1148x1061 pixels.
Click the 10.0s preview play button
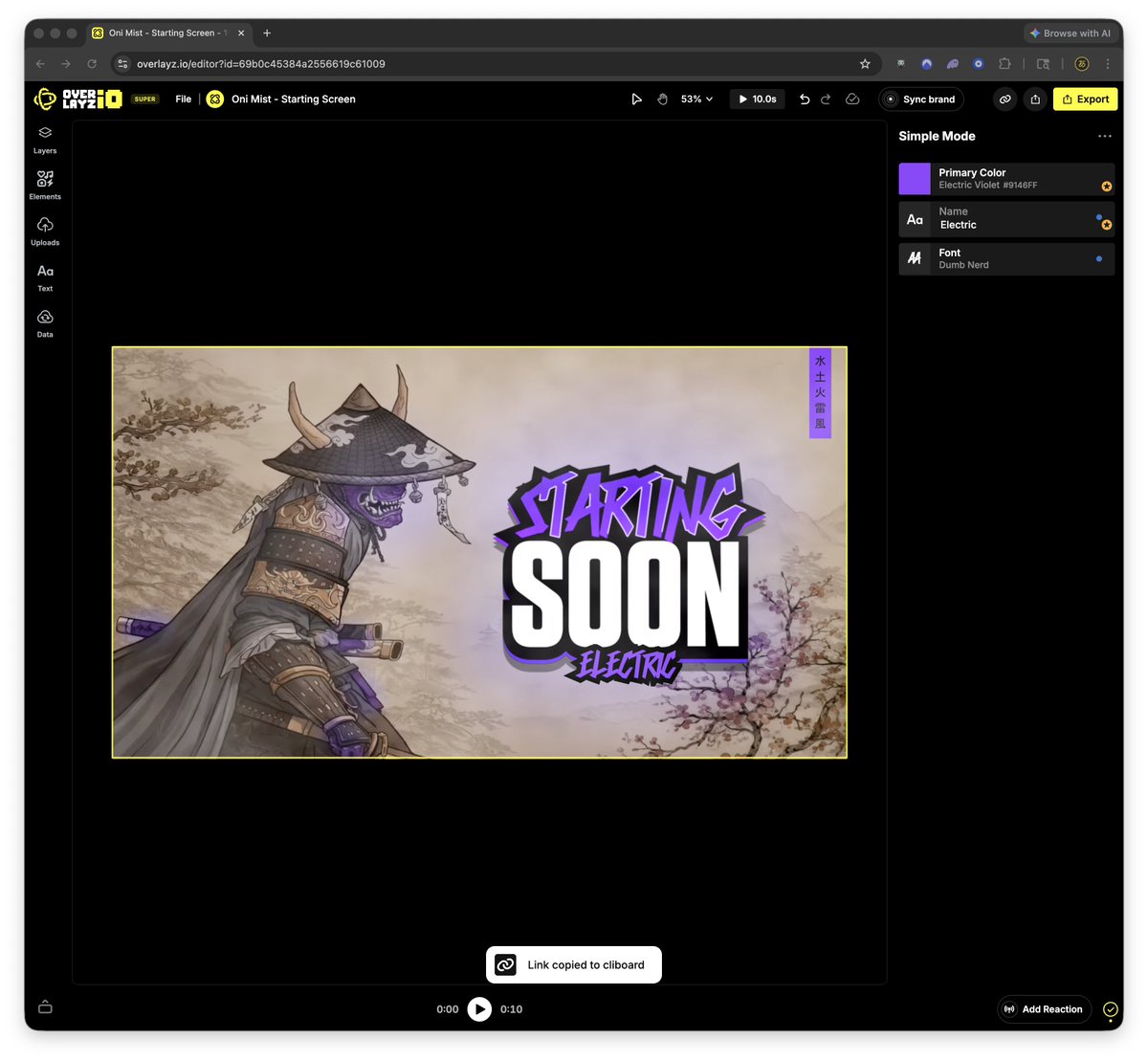coord(758,99)
